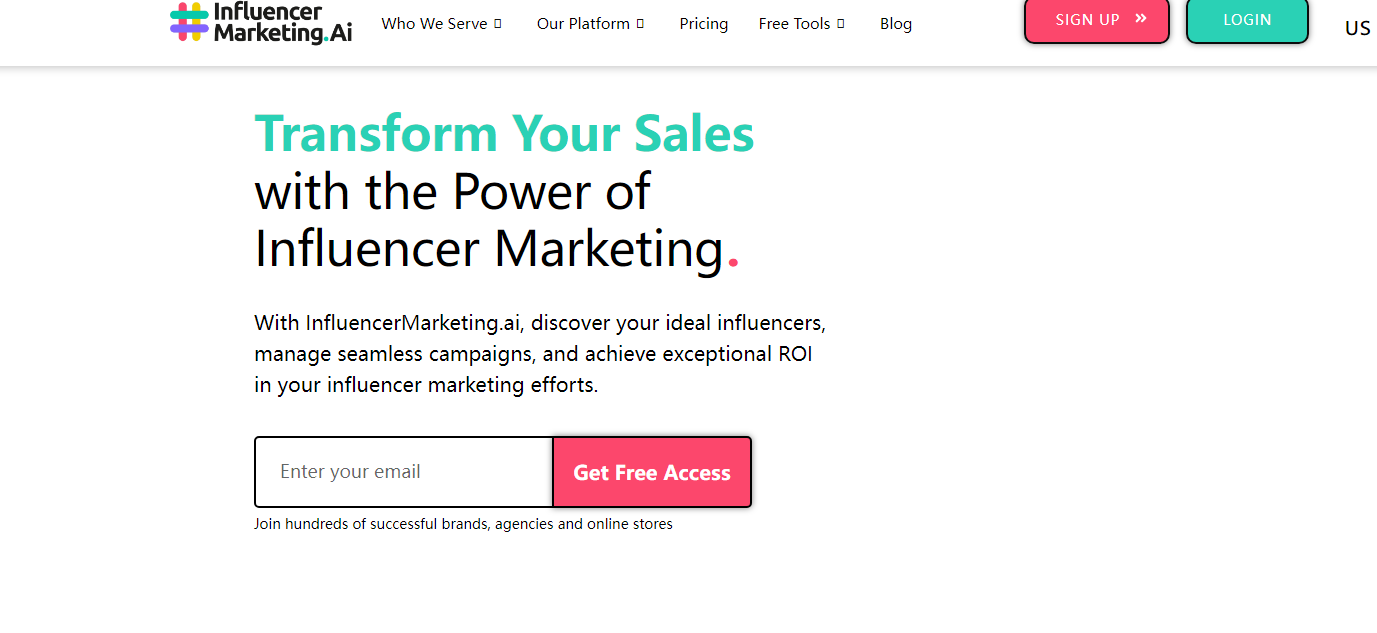Go to the Pricing page
The width and height of the screenshot is (1377, 633).
click(704, 23)
